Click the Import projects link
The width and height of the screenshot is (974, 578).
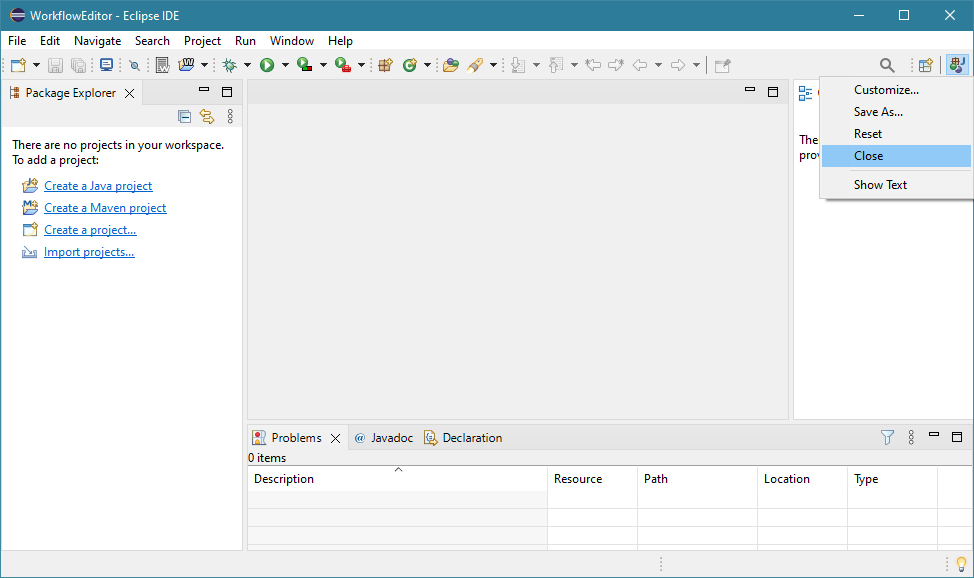pos(89,252)
